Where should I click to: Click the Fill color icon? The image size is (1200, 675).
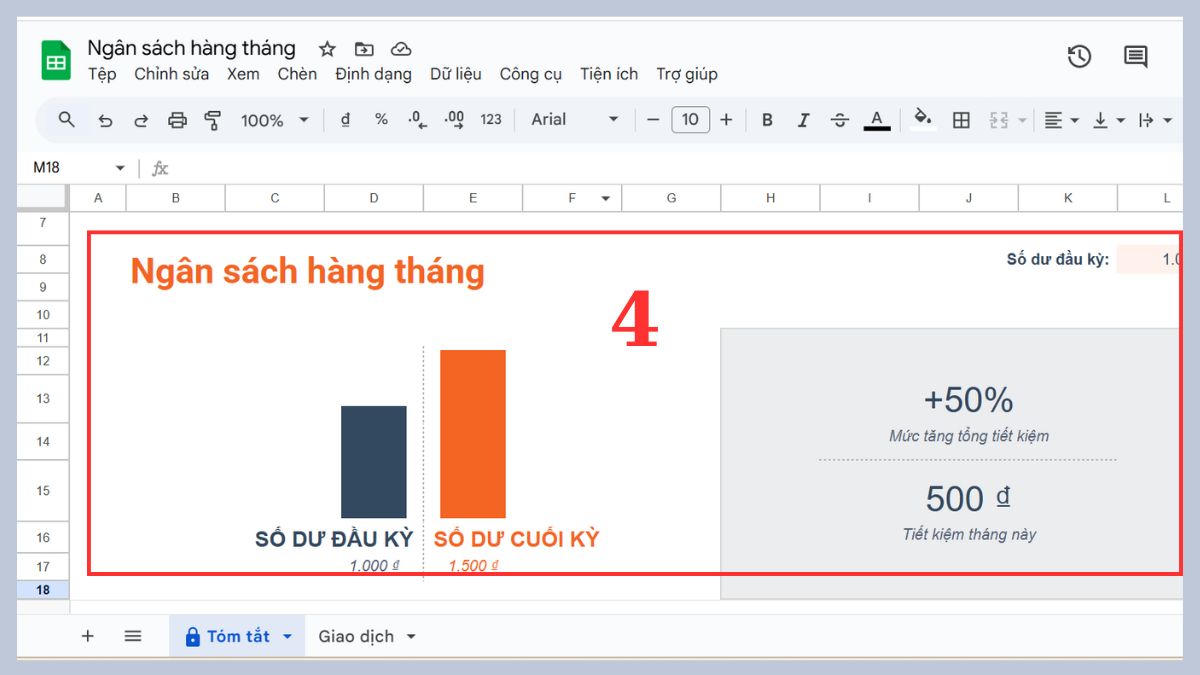pos(921,119)
